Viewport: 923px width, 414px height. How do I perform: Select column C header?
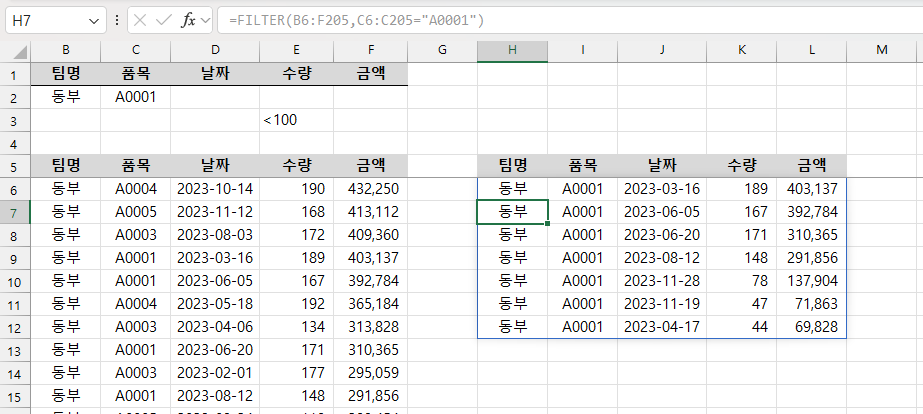[x=135, y=50]
